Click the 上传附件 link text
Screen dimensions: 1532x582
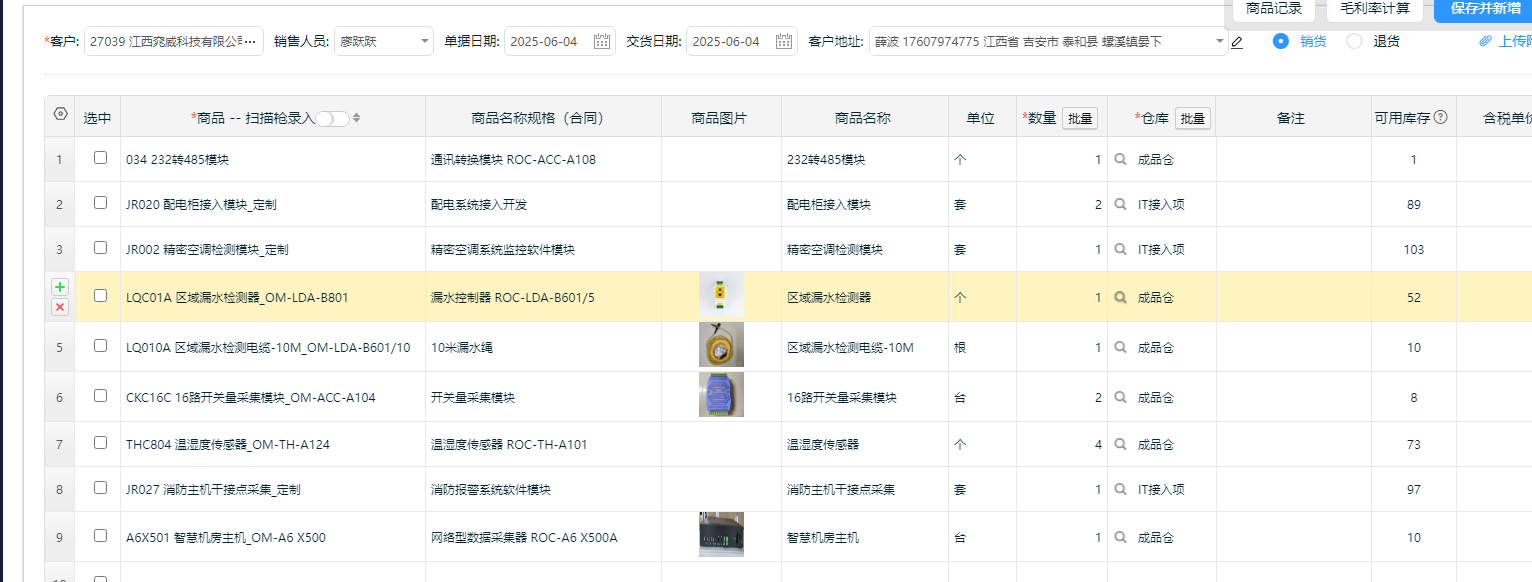[x=1515, y=42]
